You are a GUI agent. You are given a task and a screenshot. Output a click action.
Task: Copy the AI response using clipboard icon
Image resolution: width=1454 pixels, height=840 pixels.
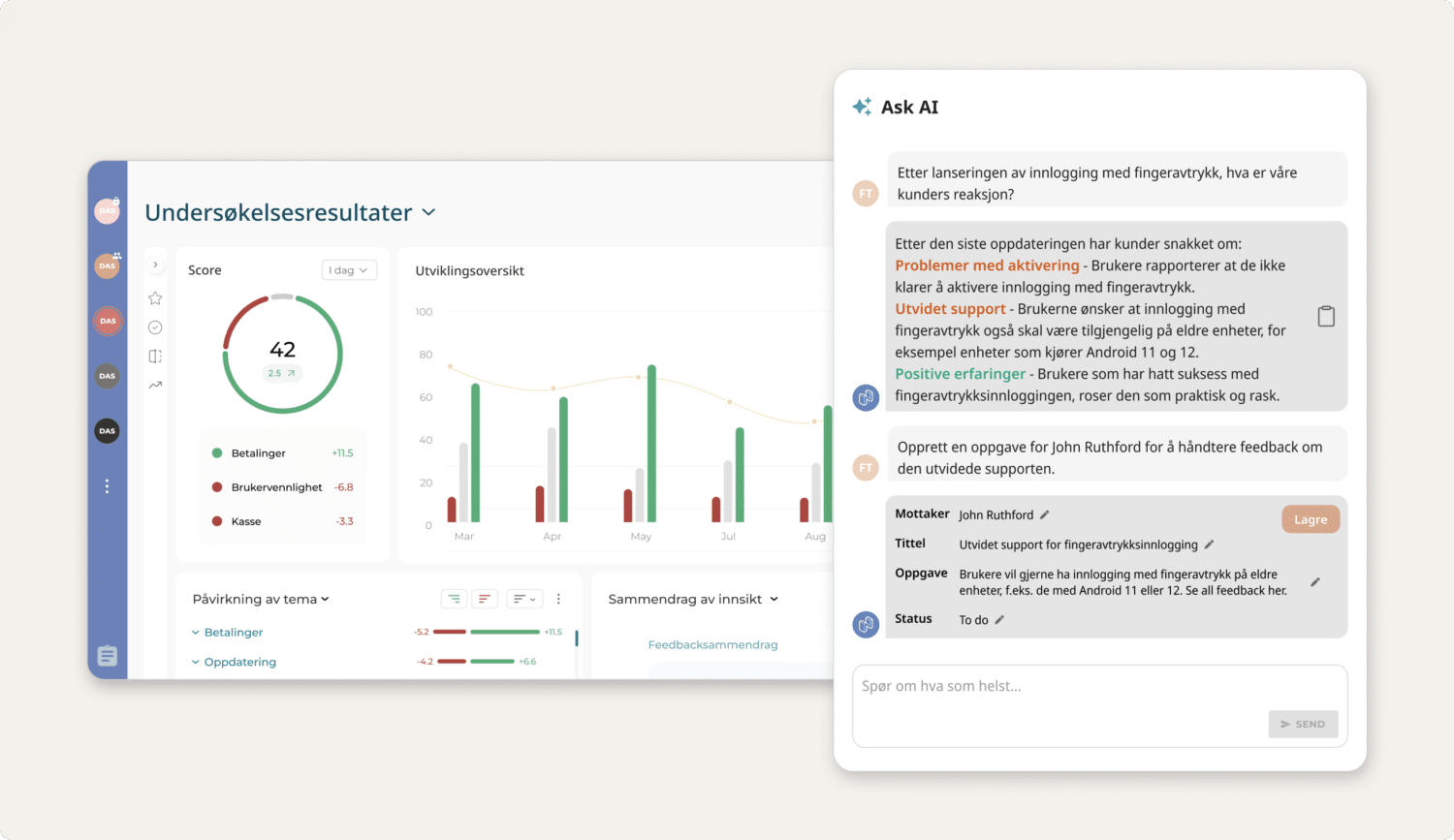[x=1324, y=316]
